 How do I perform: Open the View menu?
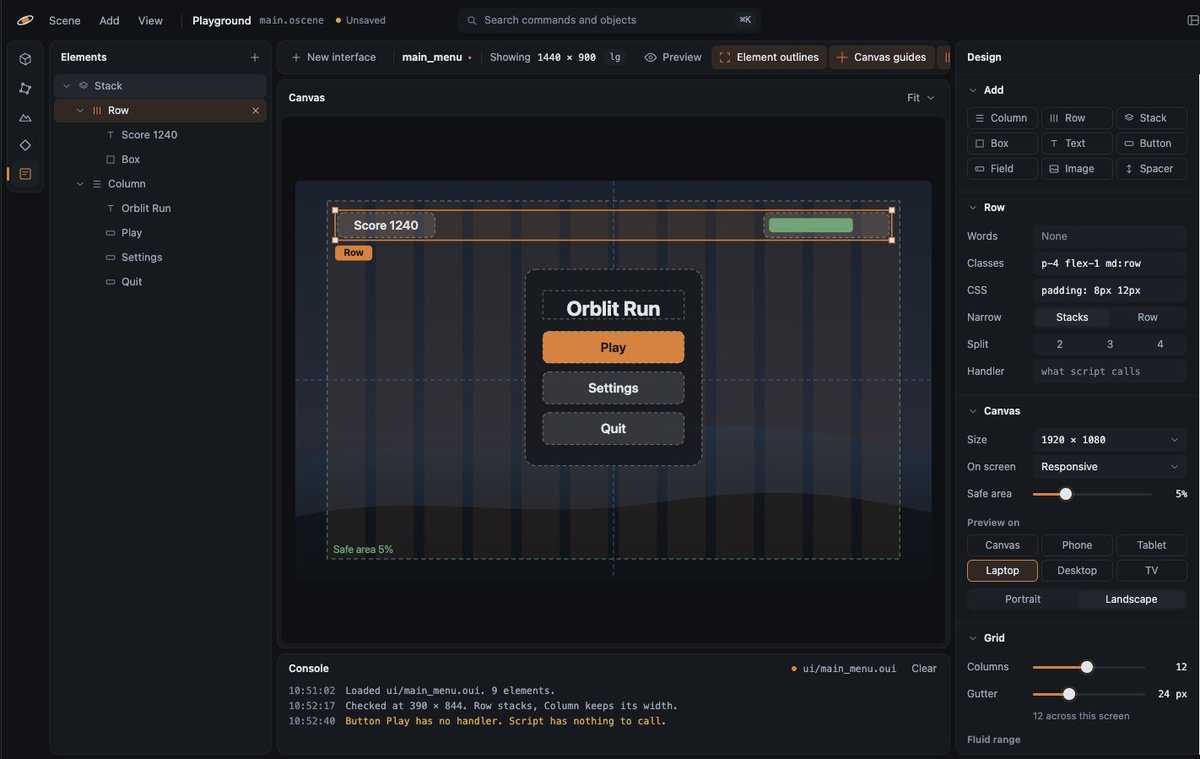pos(150,20)
